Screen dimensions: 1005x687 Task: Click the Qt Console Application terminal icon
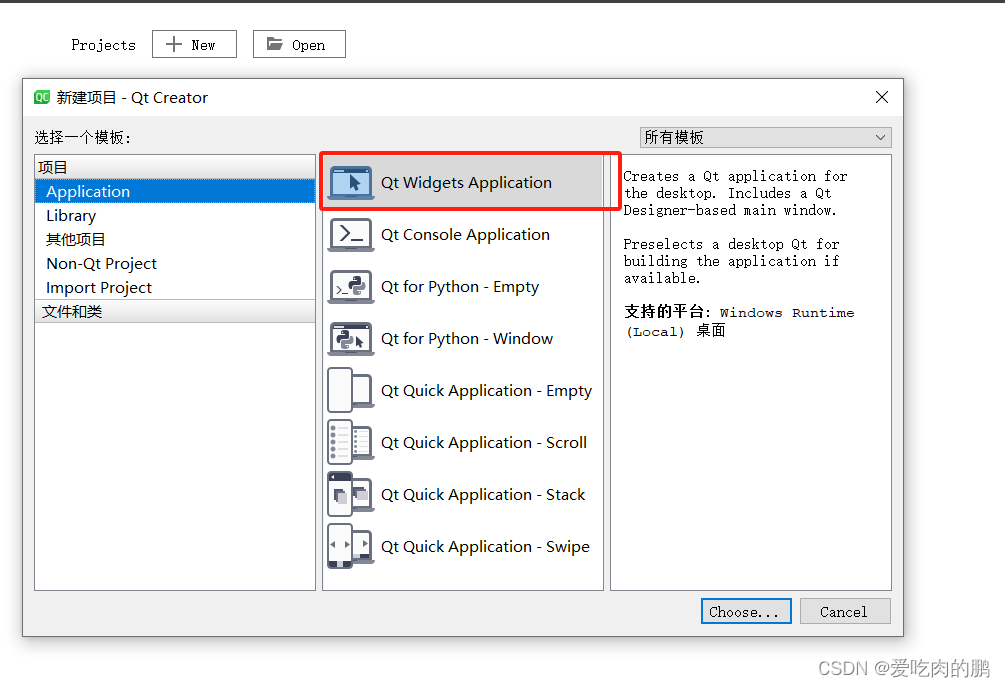(x=351, y=235)
